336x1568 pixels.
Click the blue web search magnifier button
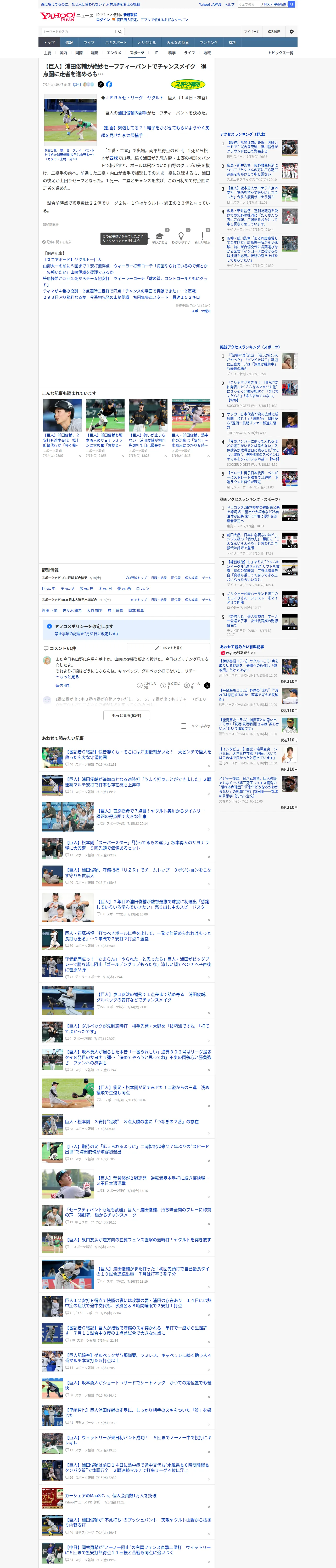click(x=292, y=4)
